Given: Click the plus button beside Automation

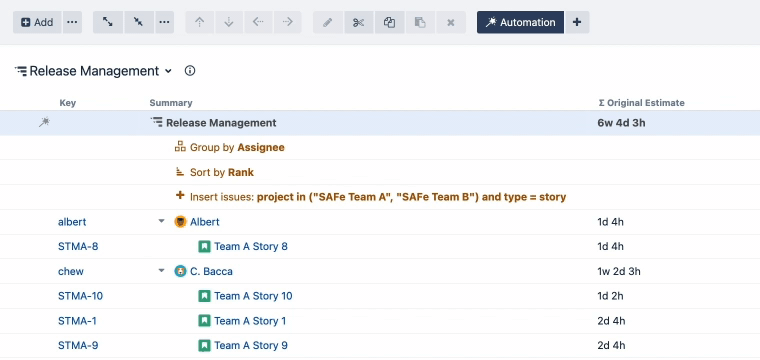Looking at the screenshot, I should (x=577, y=22).
